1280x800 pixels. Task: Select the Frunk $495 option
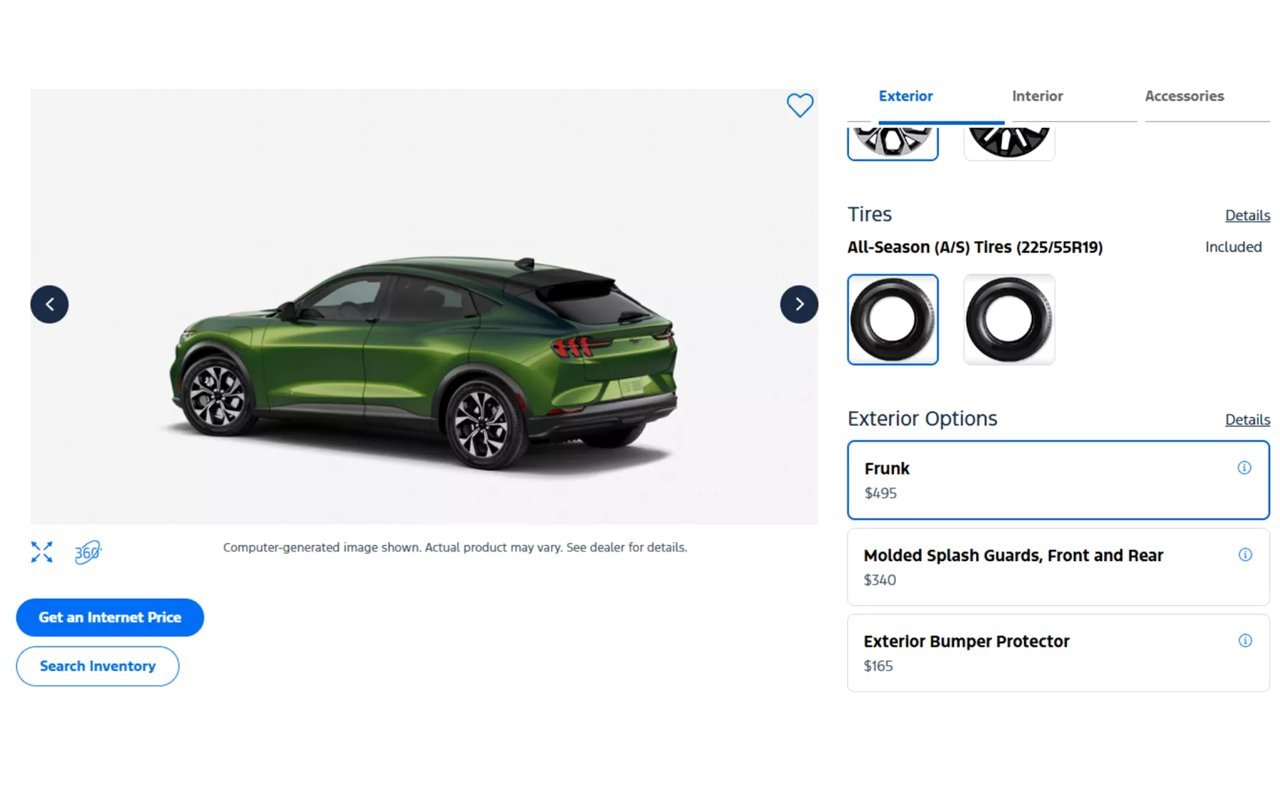point(1058,480)
